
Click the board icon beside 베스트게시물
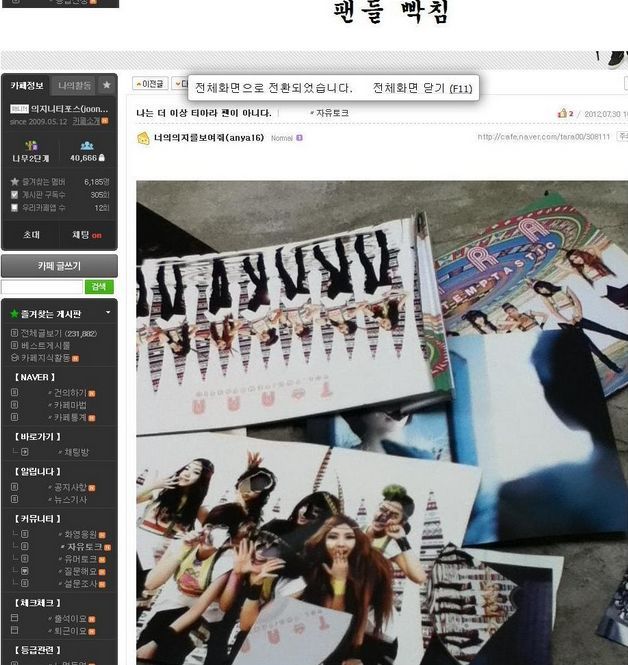pos(14,345)
